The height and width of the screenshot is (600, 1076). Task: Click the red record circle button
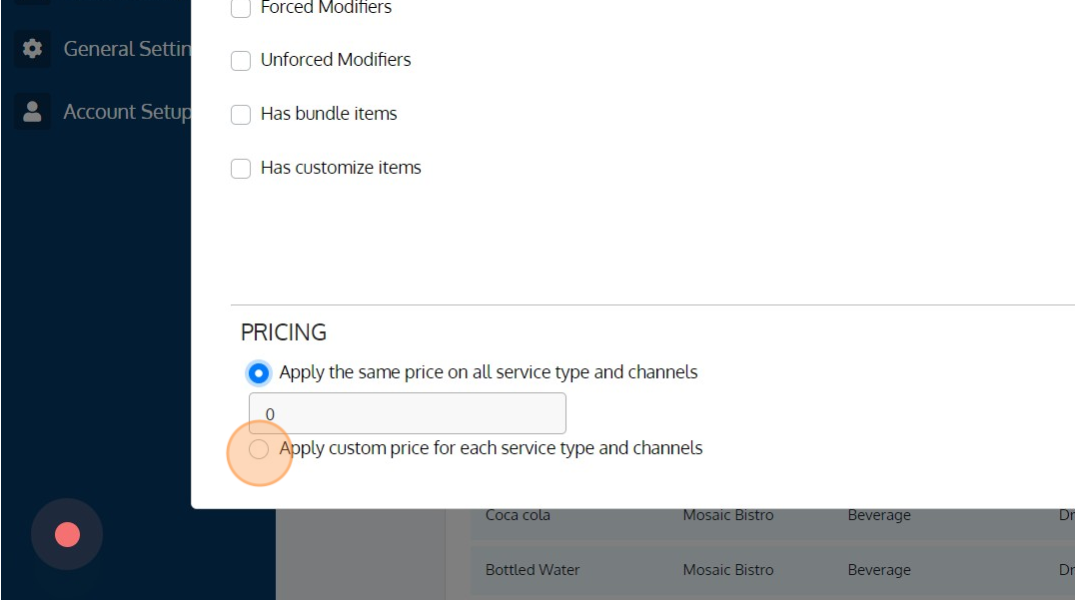67,534
